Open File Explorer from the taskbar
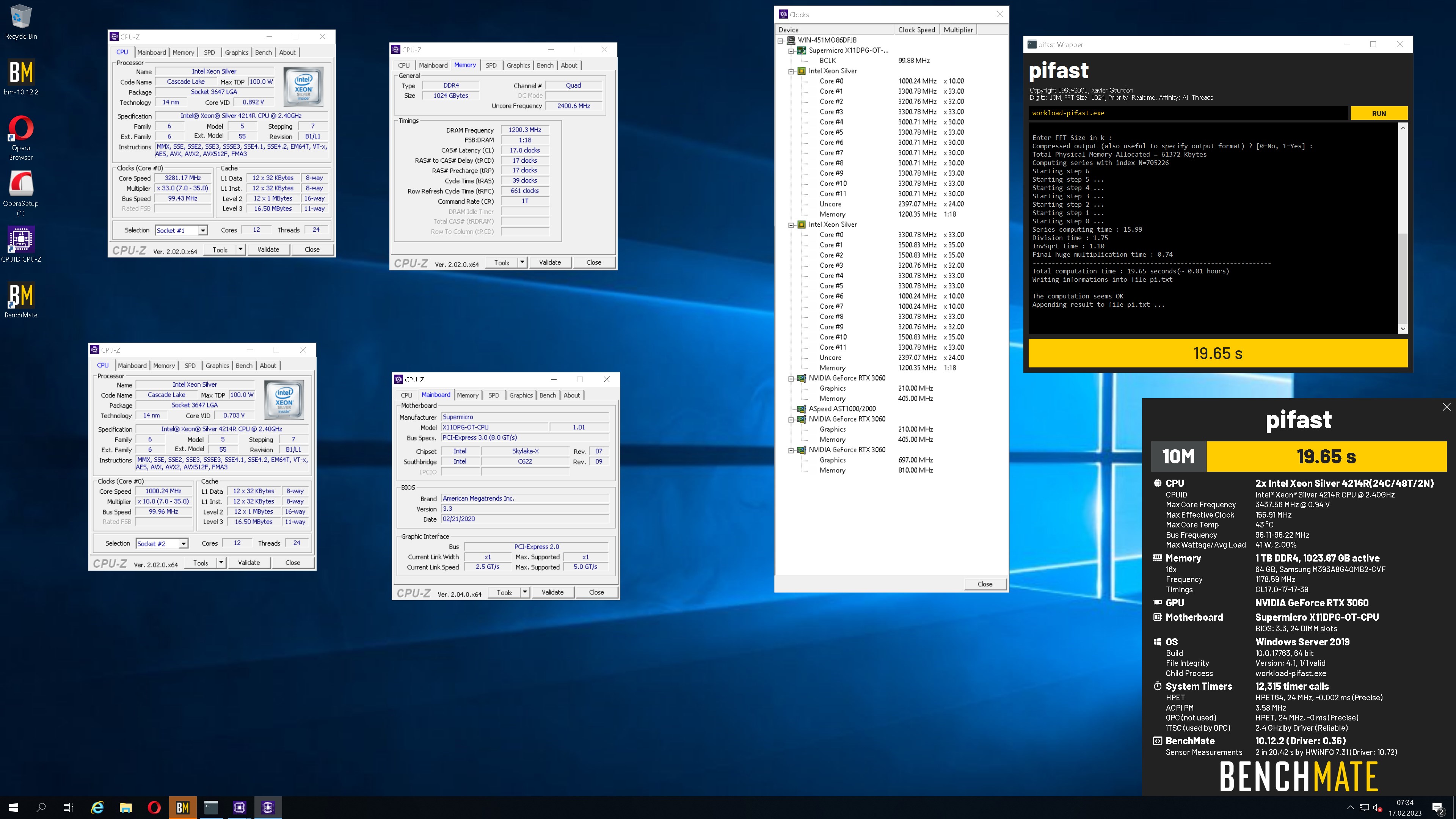The width and height of the screenshot is (1456, 819). tap(126, 807)
